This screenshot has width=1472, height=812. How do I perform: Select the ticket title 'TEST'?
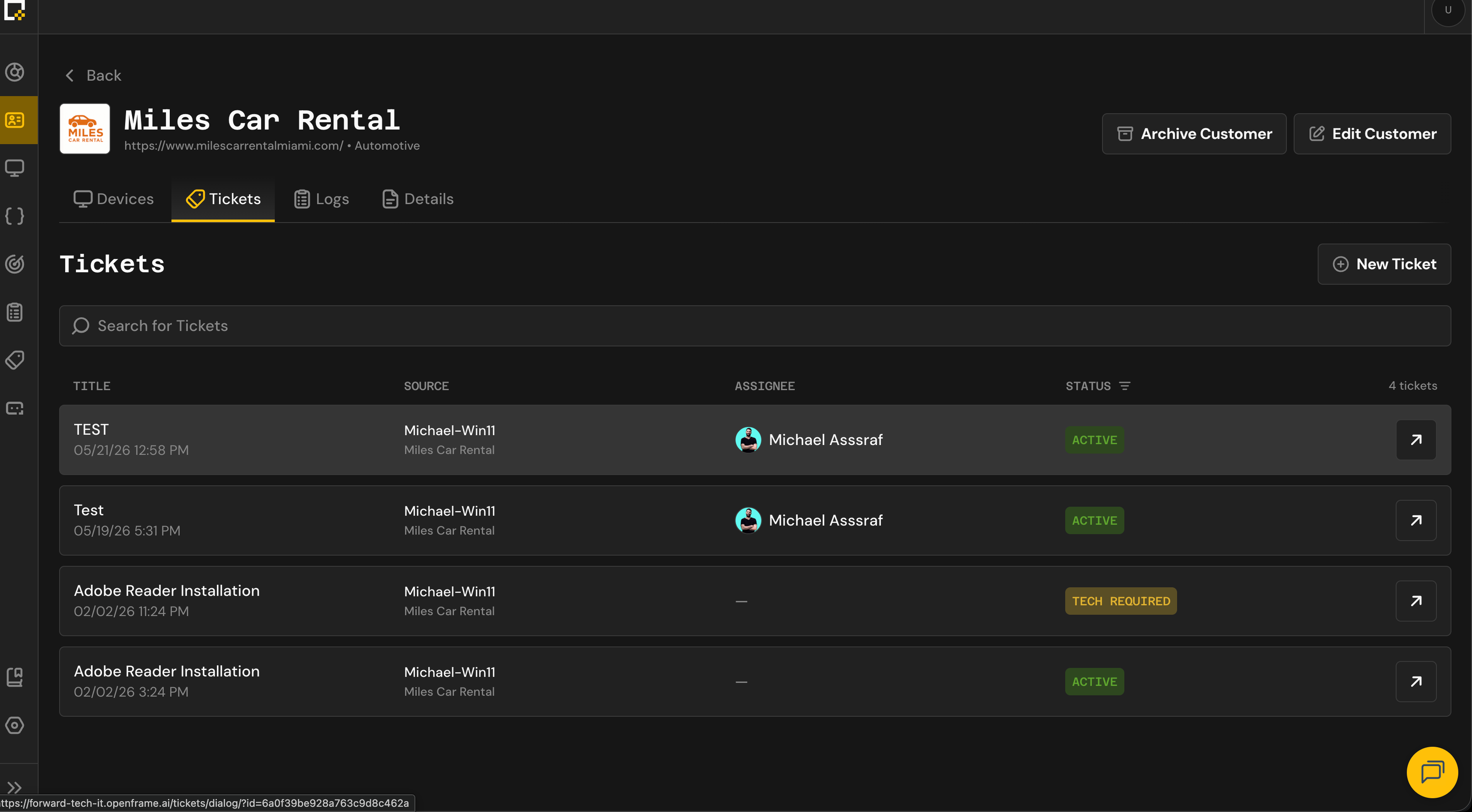pos(91,430)
